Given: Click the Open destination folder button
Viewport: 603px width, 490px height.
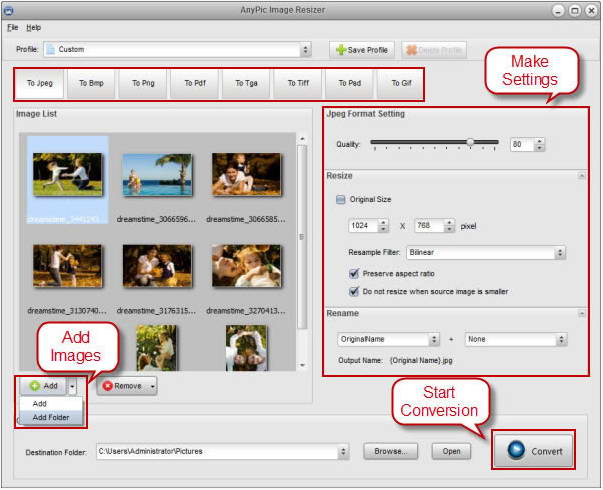Looking at the screenshot, I should click(x=451, y=451).
